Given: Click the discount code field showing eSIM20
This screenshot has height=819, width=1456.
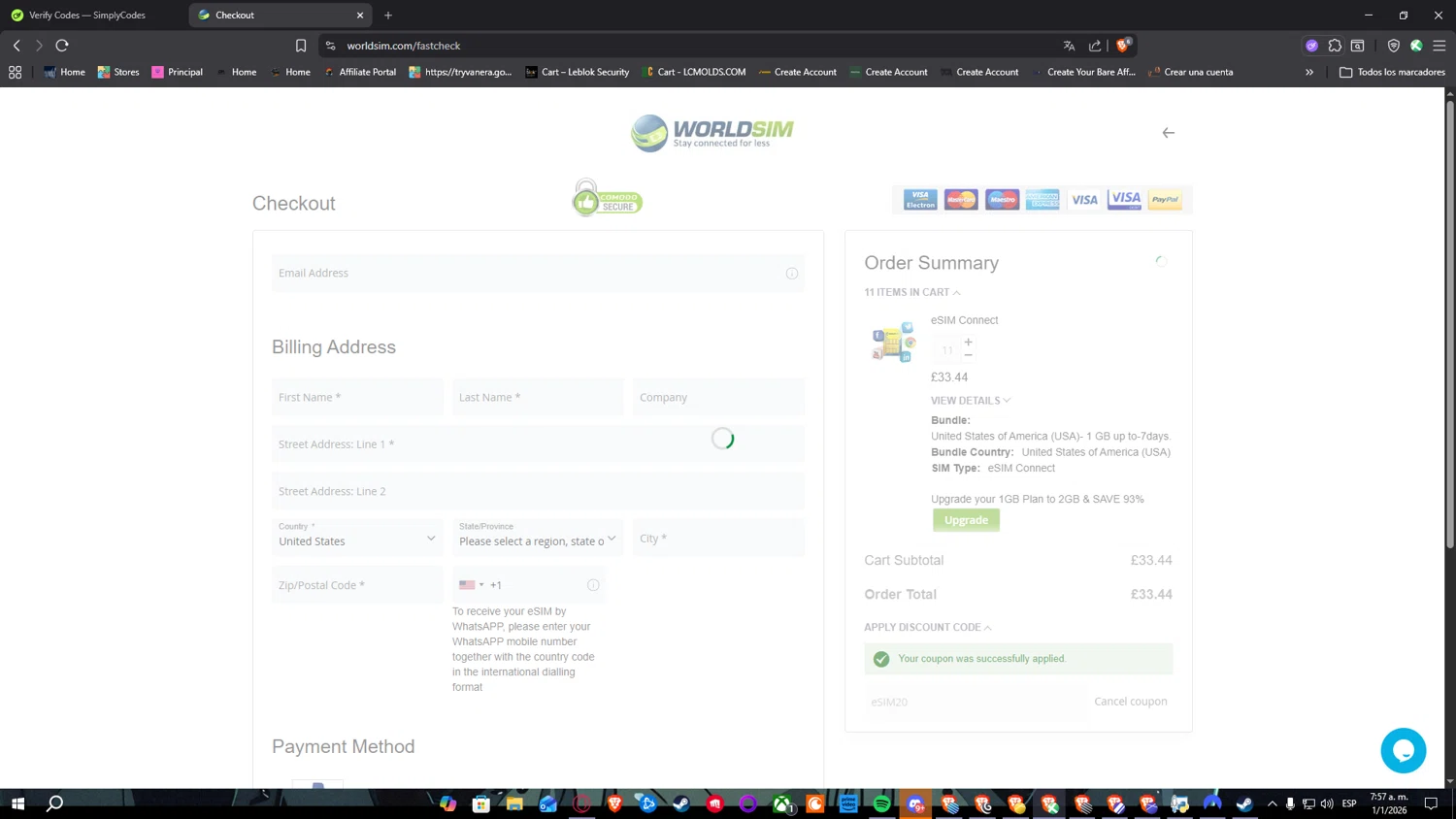Looking at the screenshot, I should coord(976,702).
